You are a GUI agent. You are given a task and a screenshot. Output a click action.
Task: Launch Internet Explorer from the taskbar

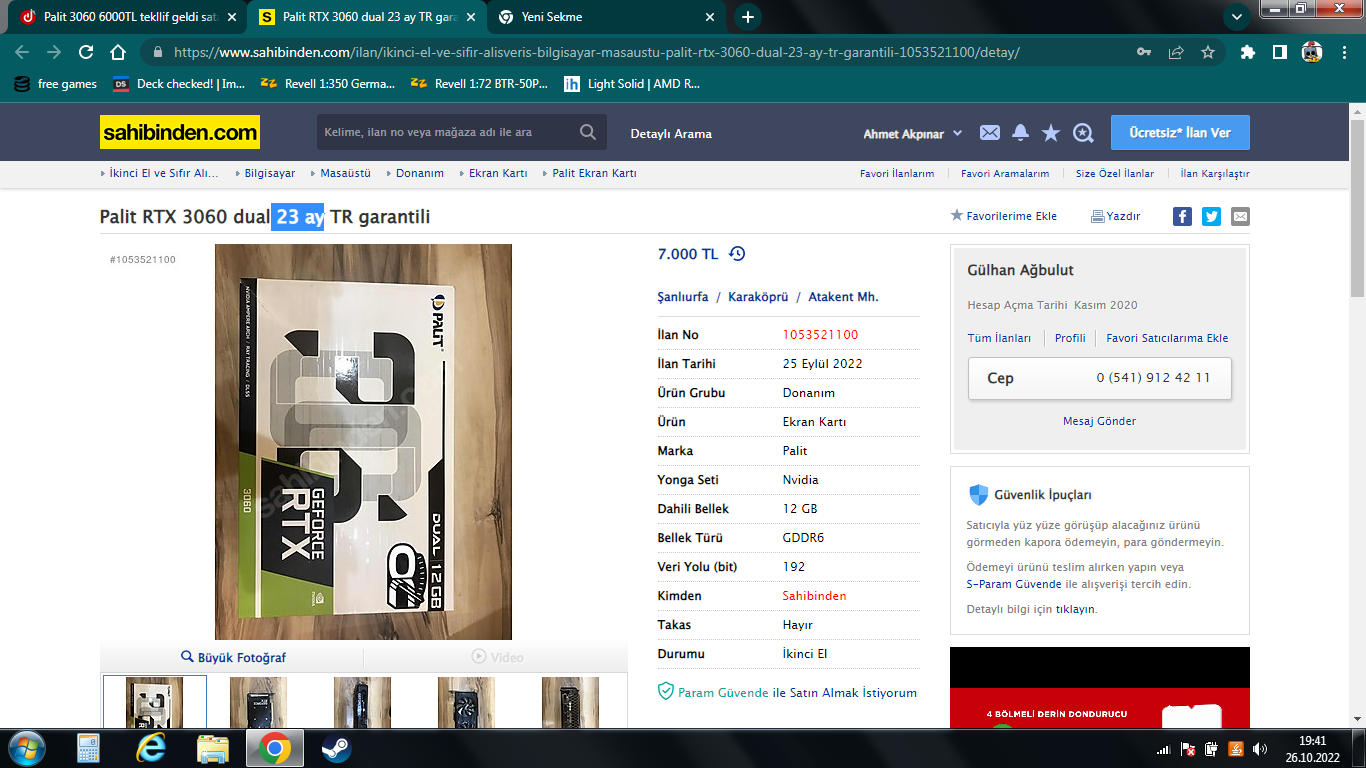click(x=151, y=748)
